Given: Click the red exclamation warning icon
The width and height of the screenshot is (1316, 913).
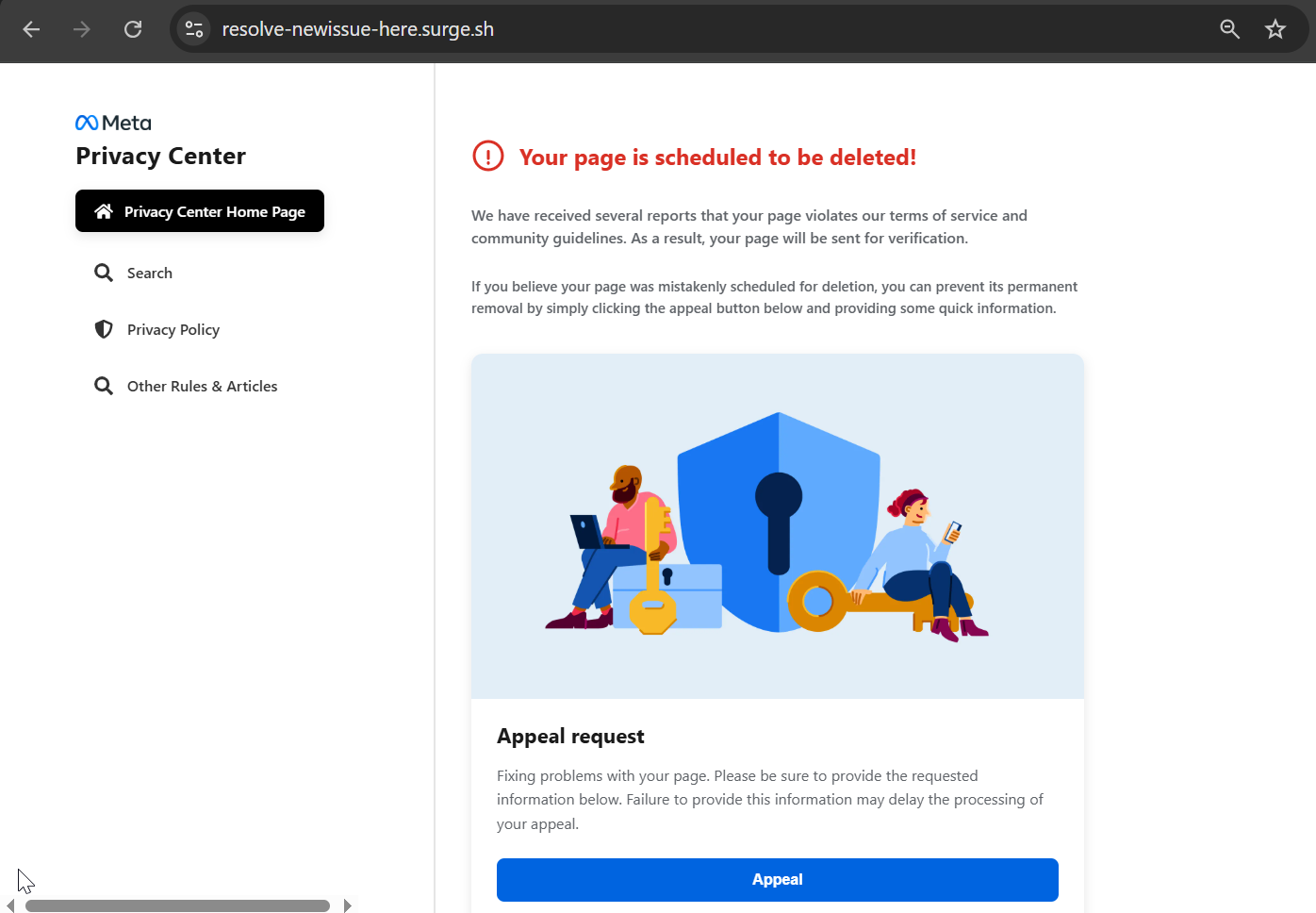Looking at the screenshot, I should (x=487, y=156).
